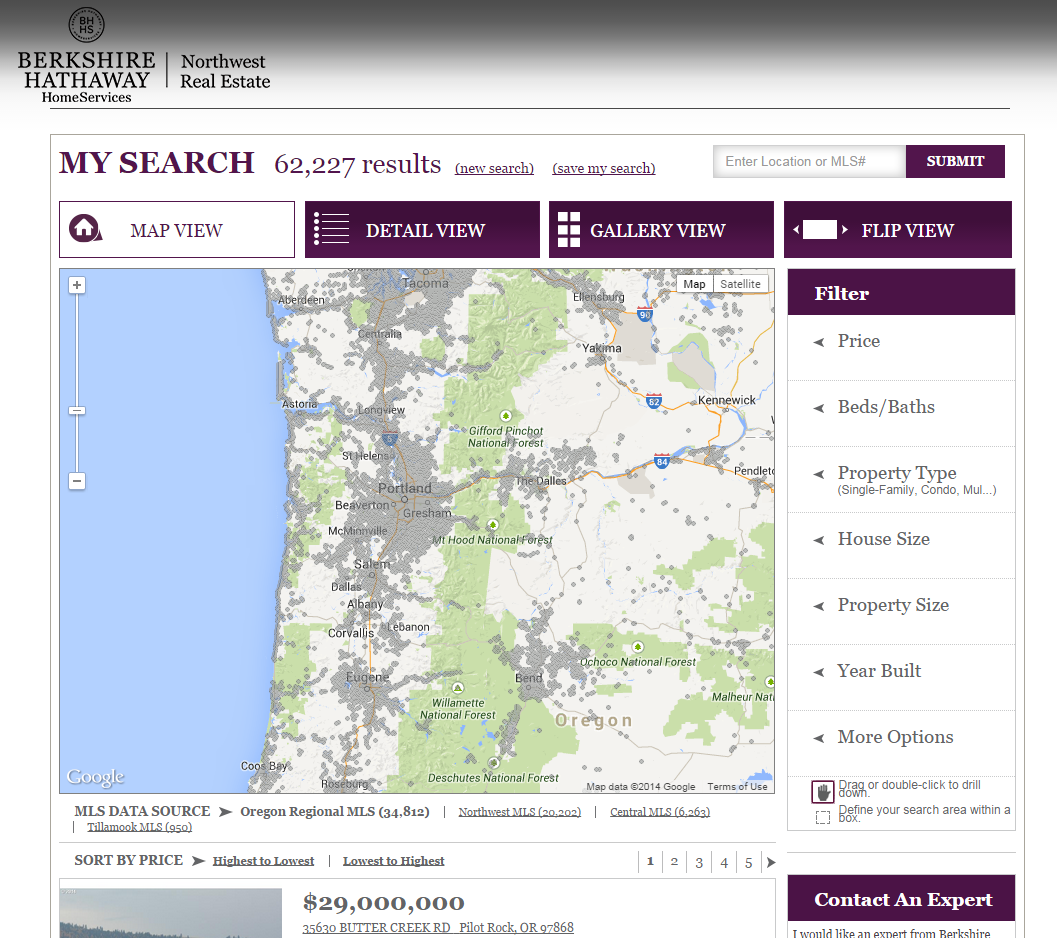Switch to Gallery View tab
Screen dimensions: 1057x938
point(661,229)
